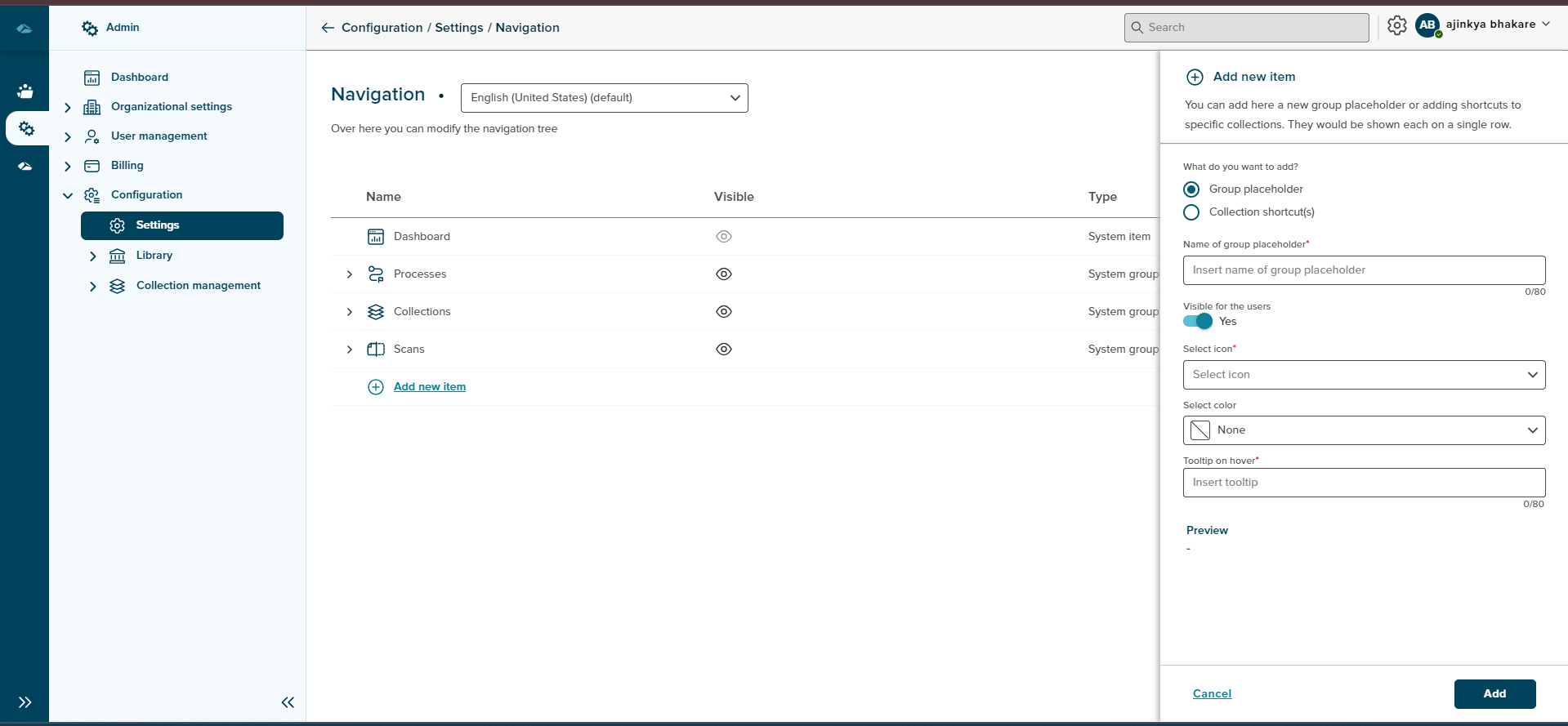Screen dimensions: 1568x726
Task: Hide the Processes row via eye icon
Action: (723, 274)
